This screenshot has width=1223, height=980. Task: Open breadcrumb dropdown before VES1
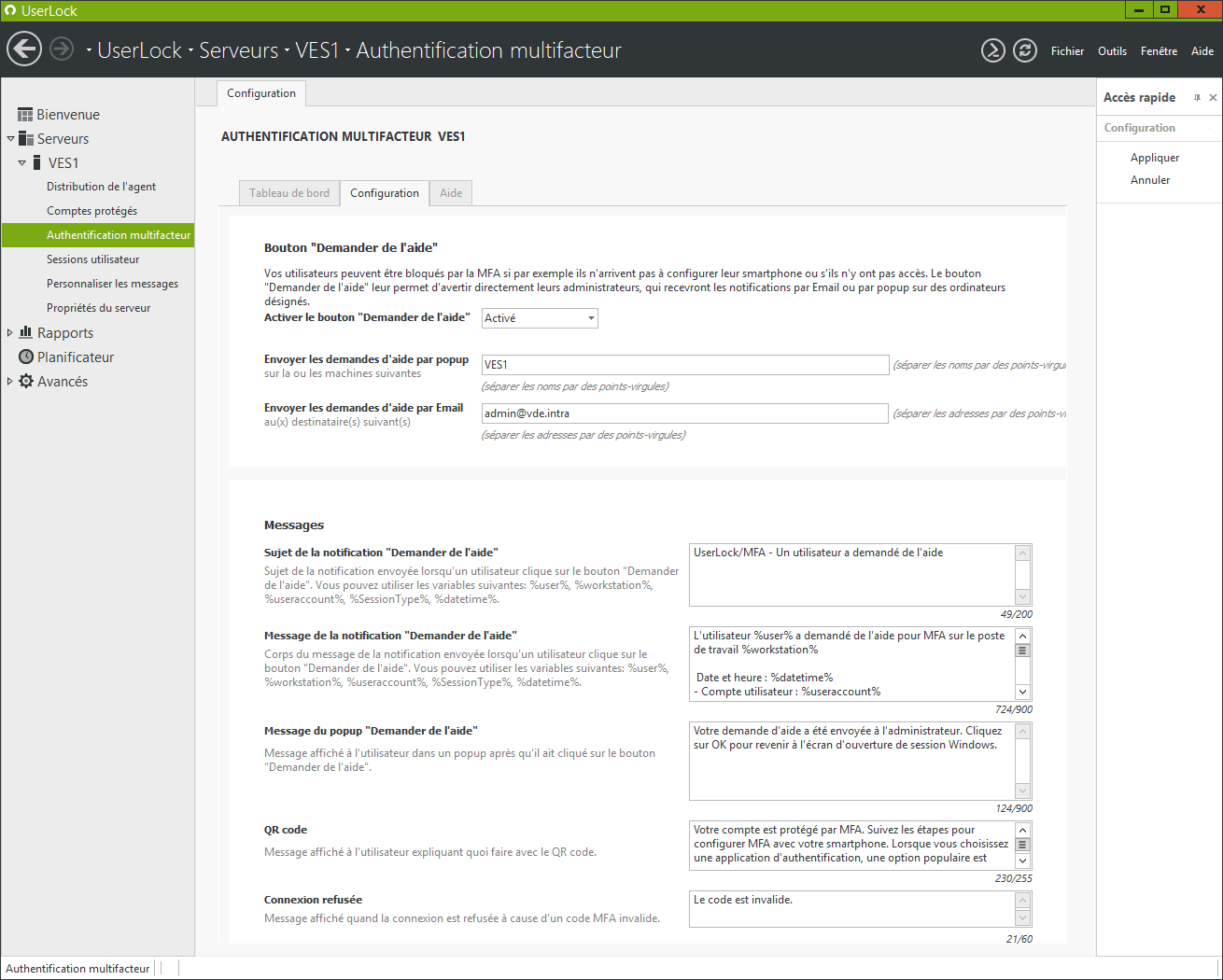288,50
